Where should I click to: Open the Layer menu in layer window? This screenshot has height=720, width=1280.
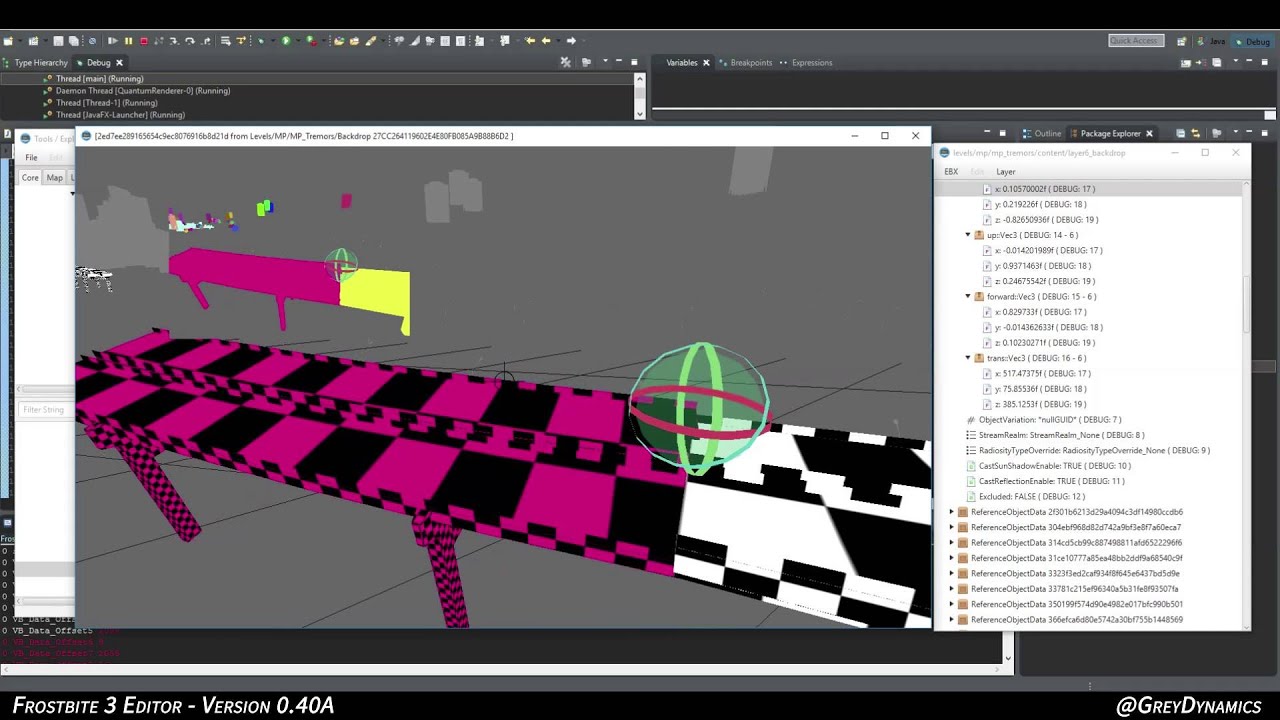pyautogui.click(x=1006, y=171)
